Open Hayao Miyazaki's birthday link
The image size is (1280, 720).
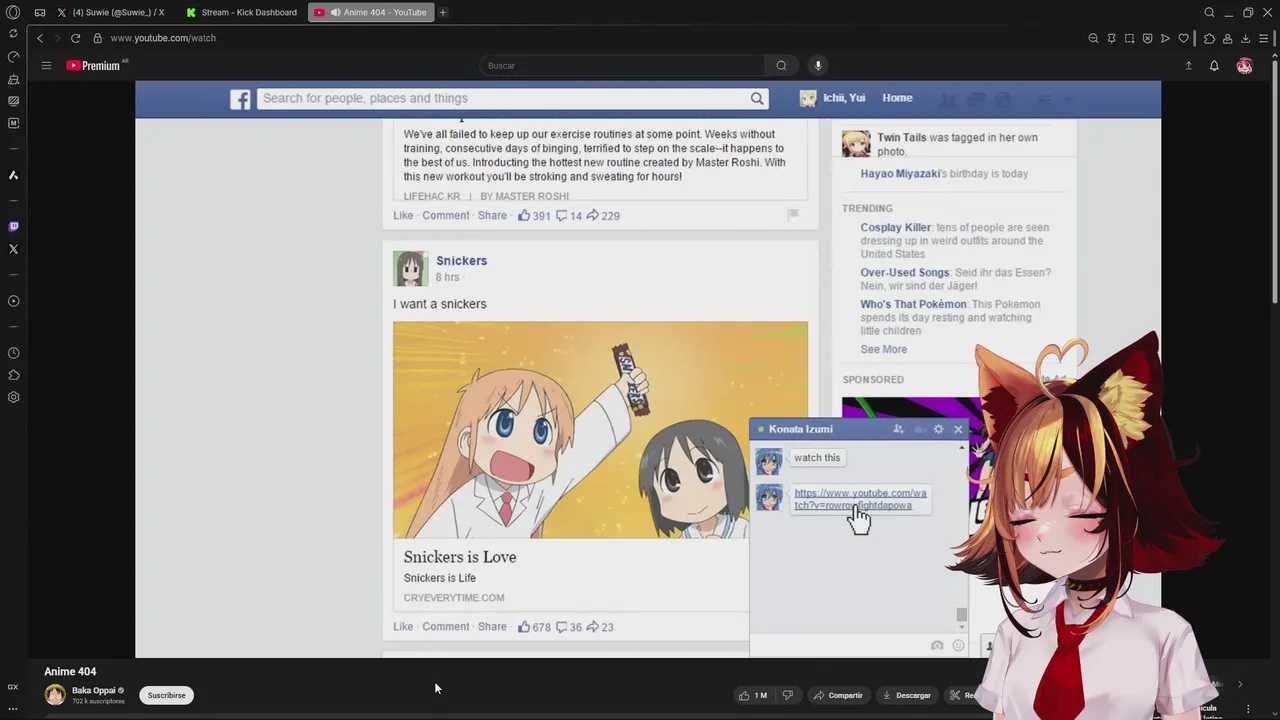click(x=901, y=174)
